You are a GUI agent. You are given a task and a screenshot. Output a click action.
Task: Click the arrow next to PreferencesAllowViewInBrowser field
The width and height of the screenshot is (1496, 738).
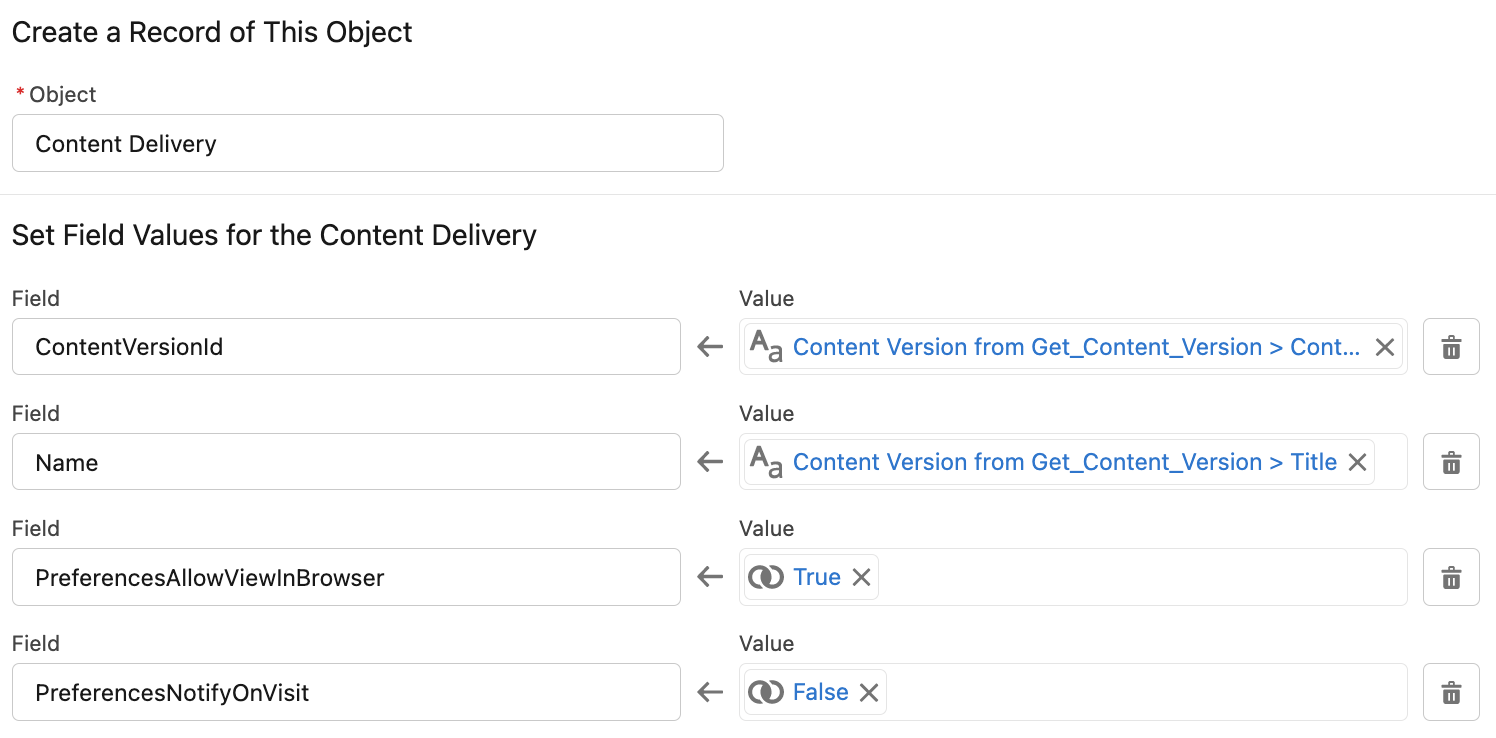710,577
